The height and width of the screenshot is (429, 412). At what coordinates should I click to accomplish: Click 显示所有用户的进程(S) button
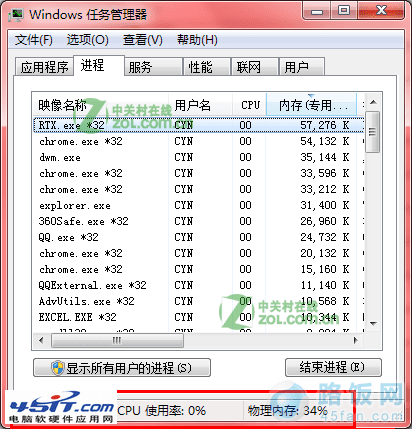(x=122, y=368)
